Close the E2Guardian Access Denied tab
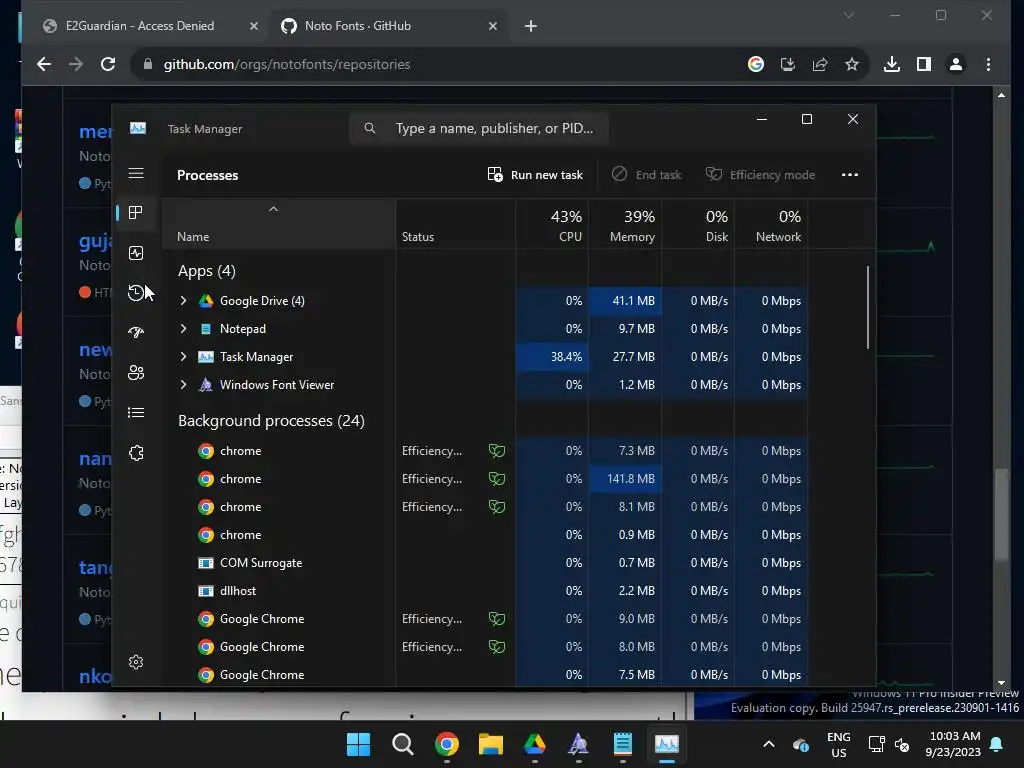1024x768 pixels. tap(254, 25)
